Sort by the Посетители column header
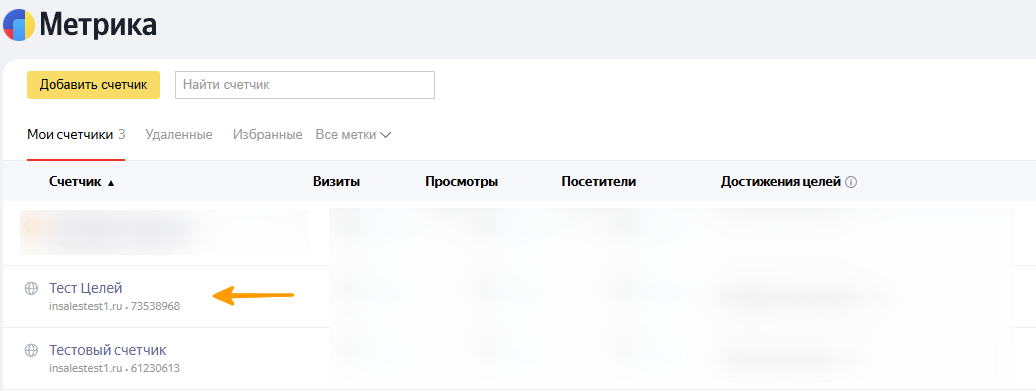 click(x=599, y=182)
